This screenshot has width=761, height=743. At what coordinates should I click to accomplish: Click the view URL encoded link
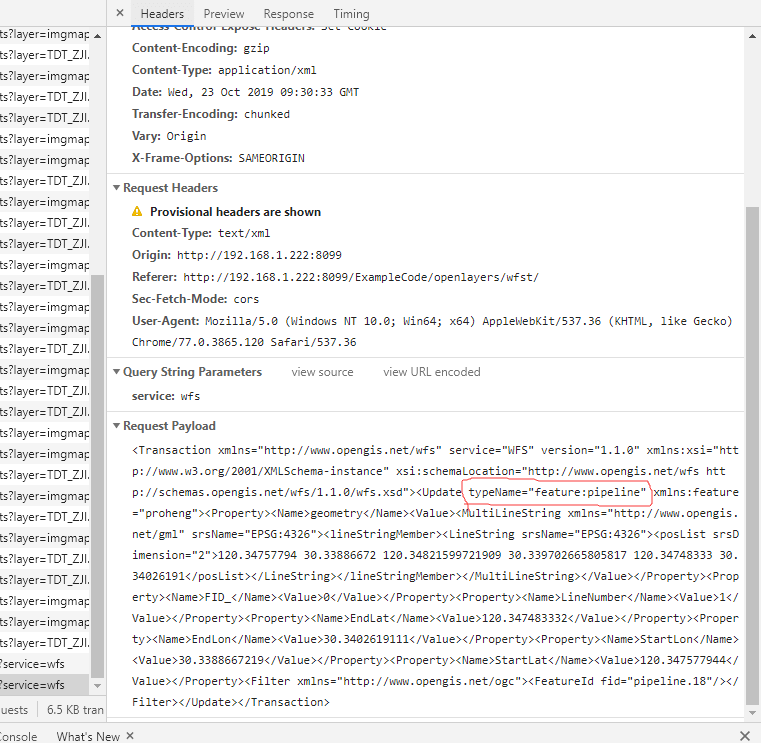pyautogui.click(x=431, y=372)
